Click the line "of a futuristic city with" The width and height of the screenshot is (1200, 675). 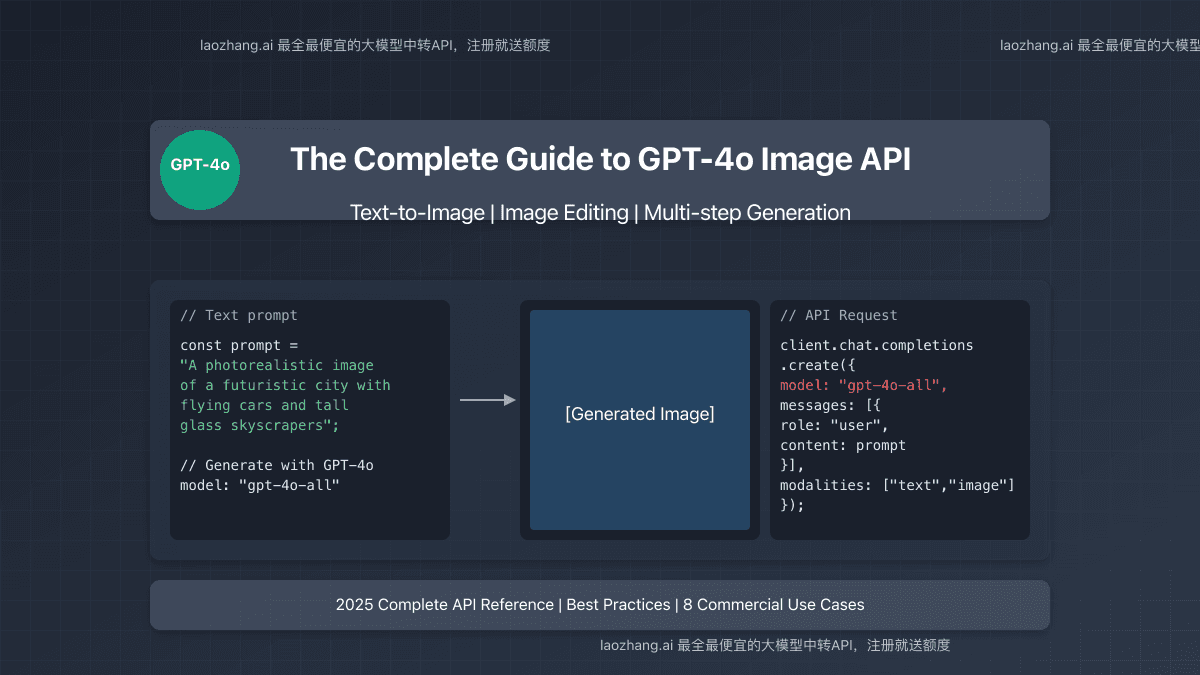[x=285, y=385]
